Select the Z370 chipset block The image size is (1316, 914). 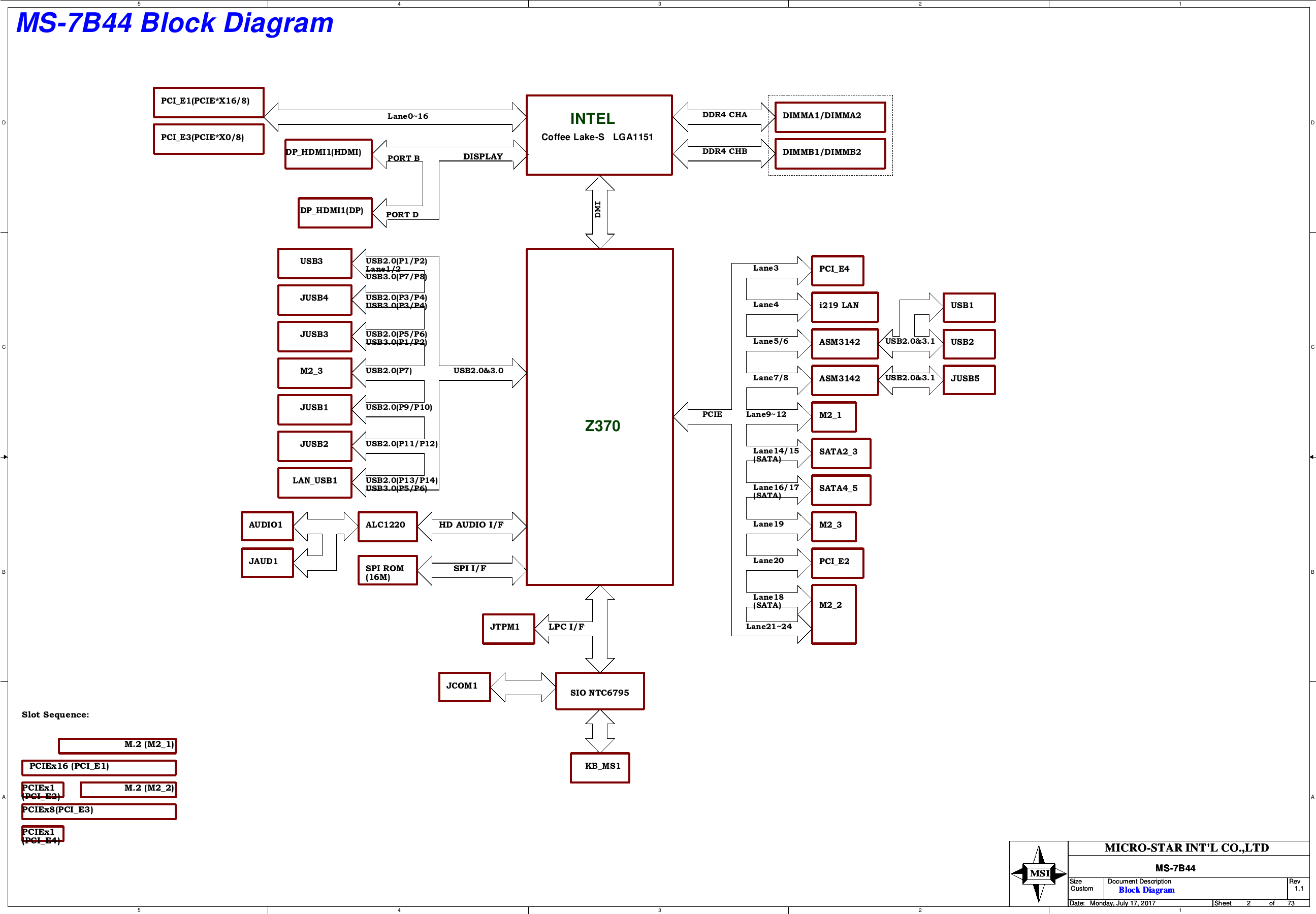tap(599, 417)
